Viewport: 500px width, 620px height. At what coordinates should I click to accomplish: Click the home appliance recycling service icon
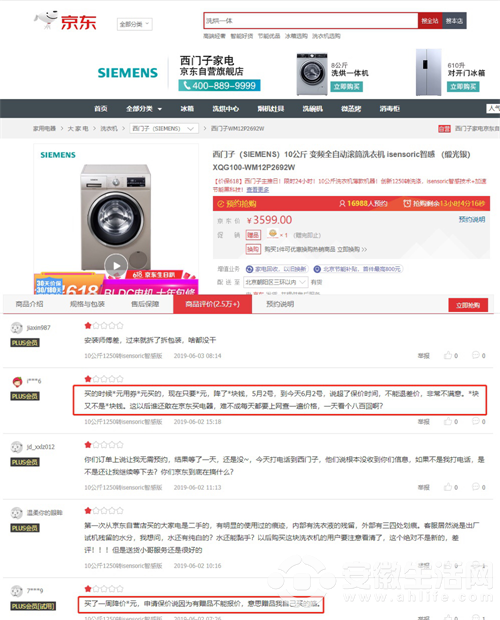tap(249, 269)
